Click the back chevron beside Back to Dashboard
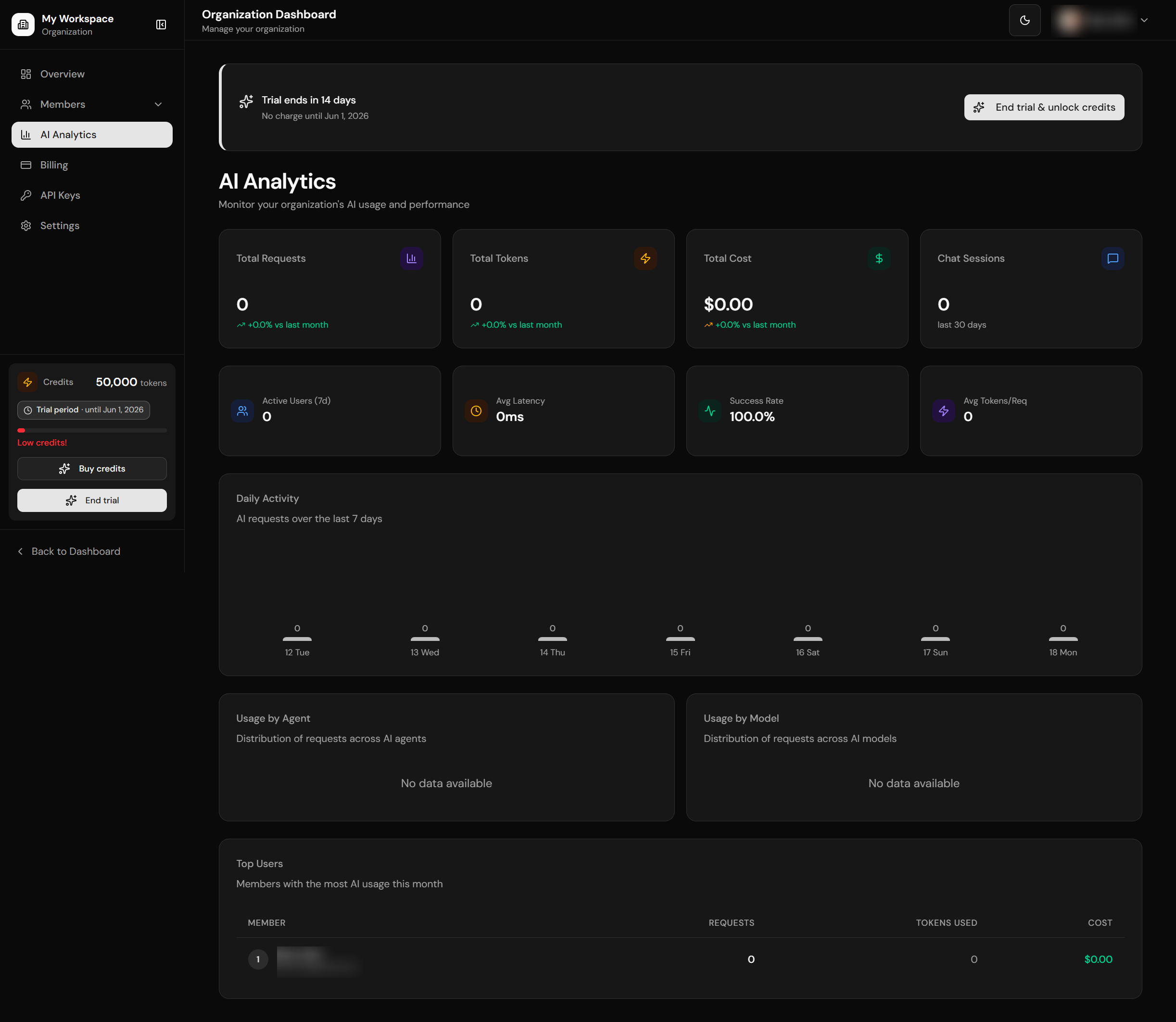 [x=21, y=551]
